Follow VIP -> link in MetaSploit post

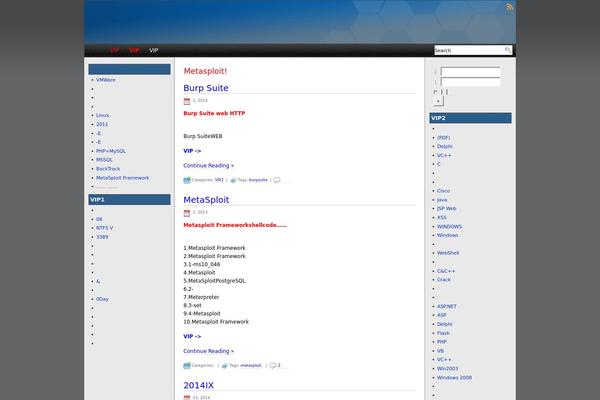[x=192, y=336]
